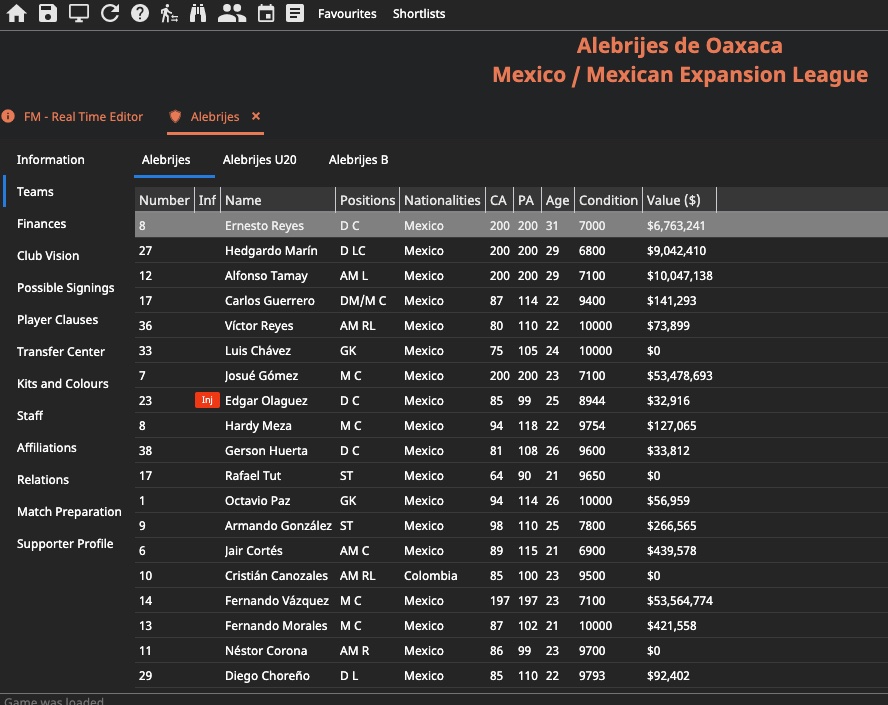Open Club Vision section
The height and width of the screenshot is (705, 888).
pos(48,255)
